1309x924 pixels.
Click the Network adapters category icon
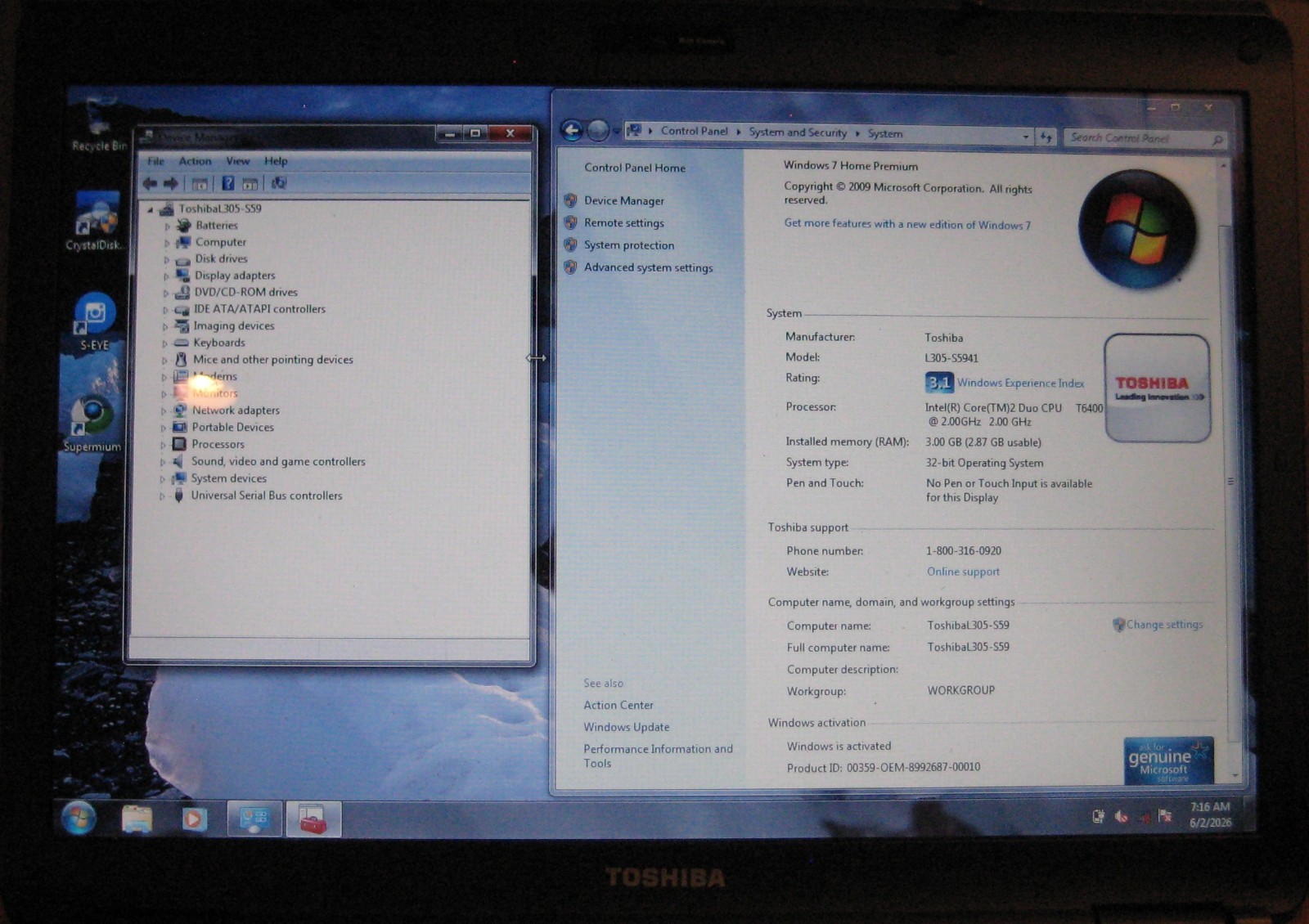point(180,410)
